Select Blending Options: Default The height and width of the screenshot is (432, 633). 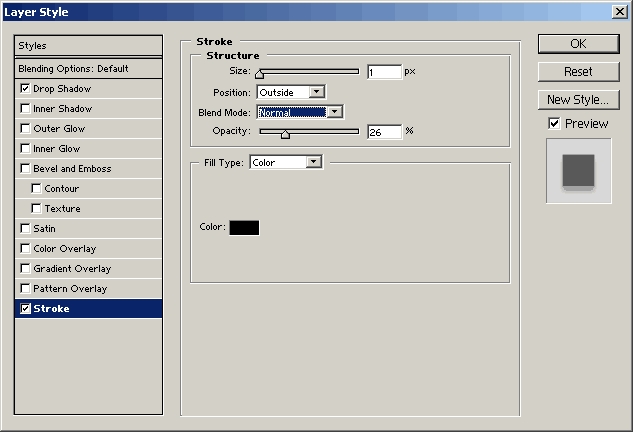click(88, 69)
